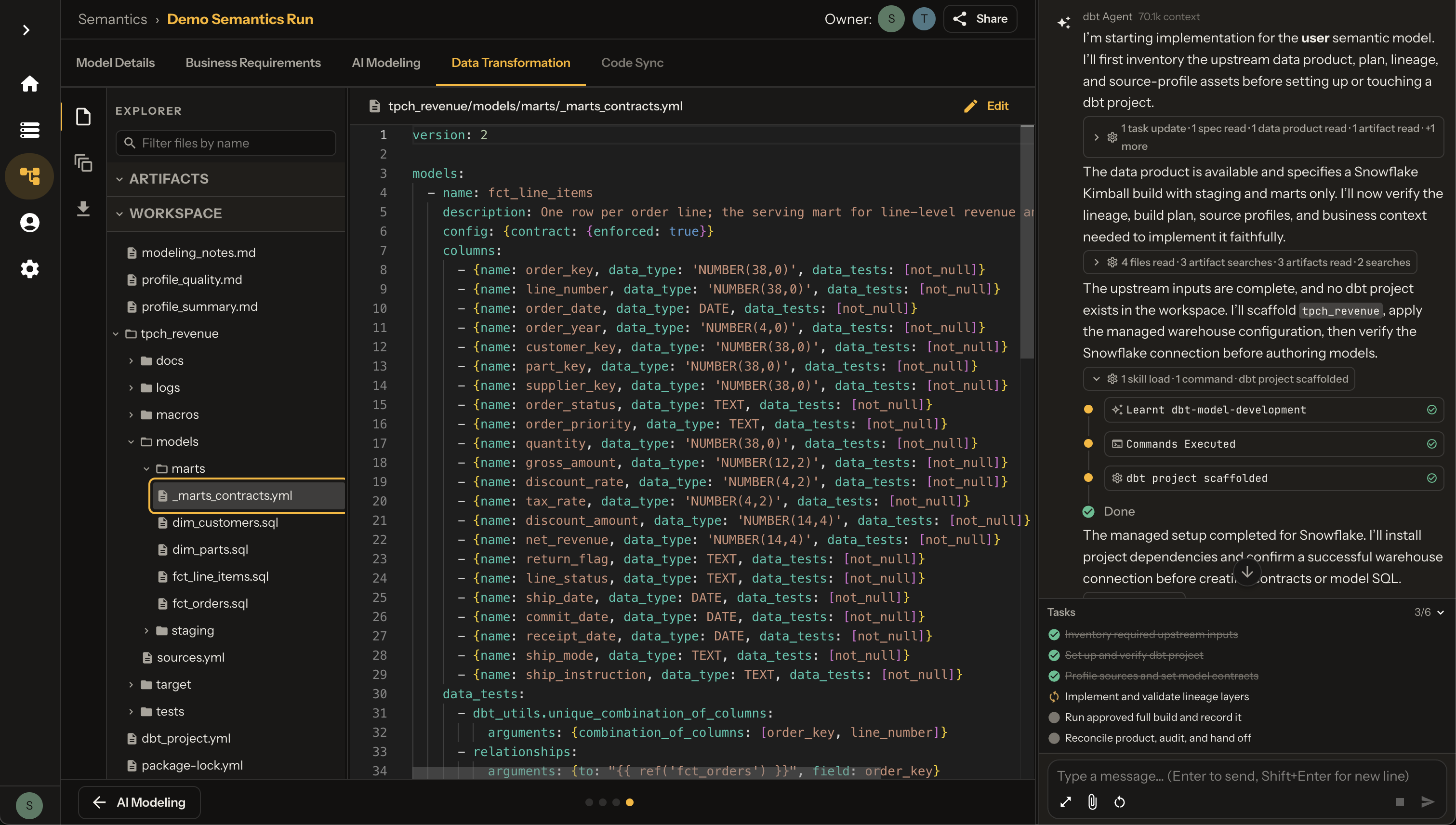
Task: Switch to the Business Requirements tab
Action: coord(253,62)
